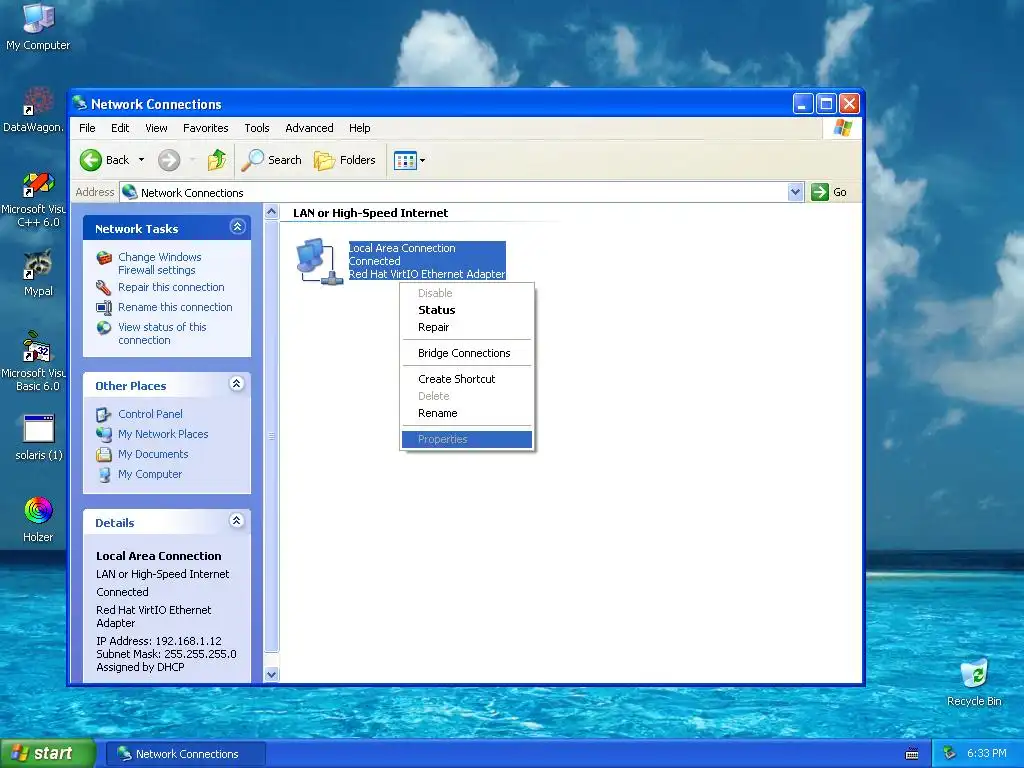The height and width of the screenshot is (768, 1024).
Task: Expand the Address bar dropdown
Action: click(795, 192)
